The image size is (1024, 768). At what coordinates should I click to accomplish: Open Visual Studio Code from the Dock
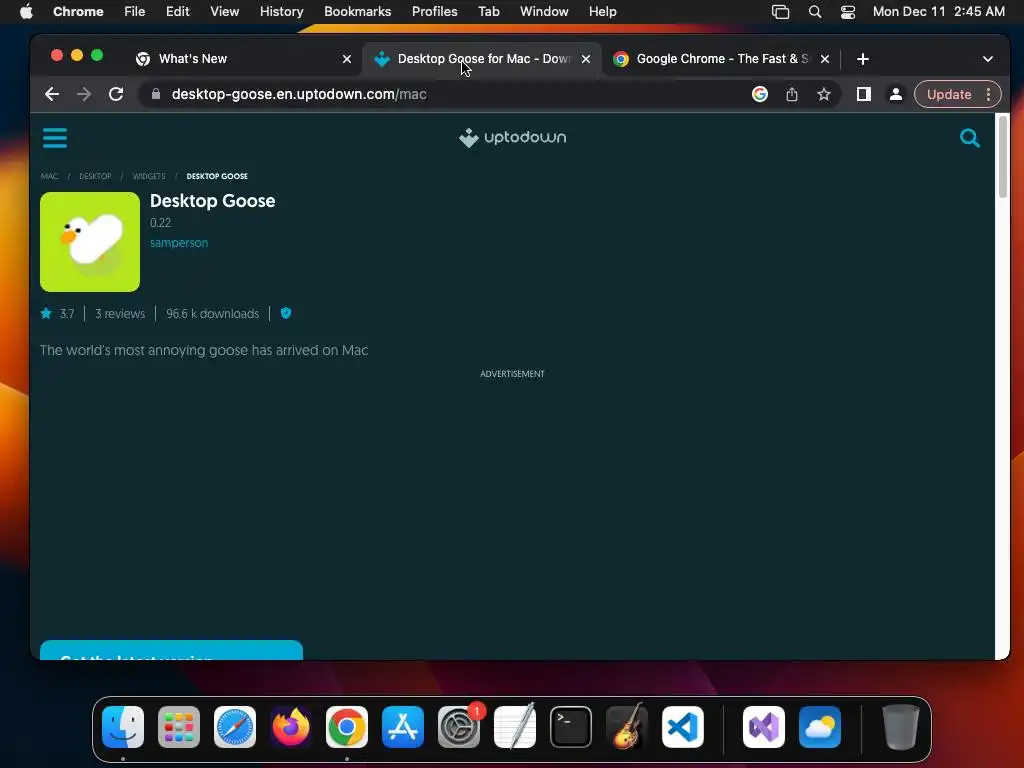(683, 727)
